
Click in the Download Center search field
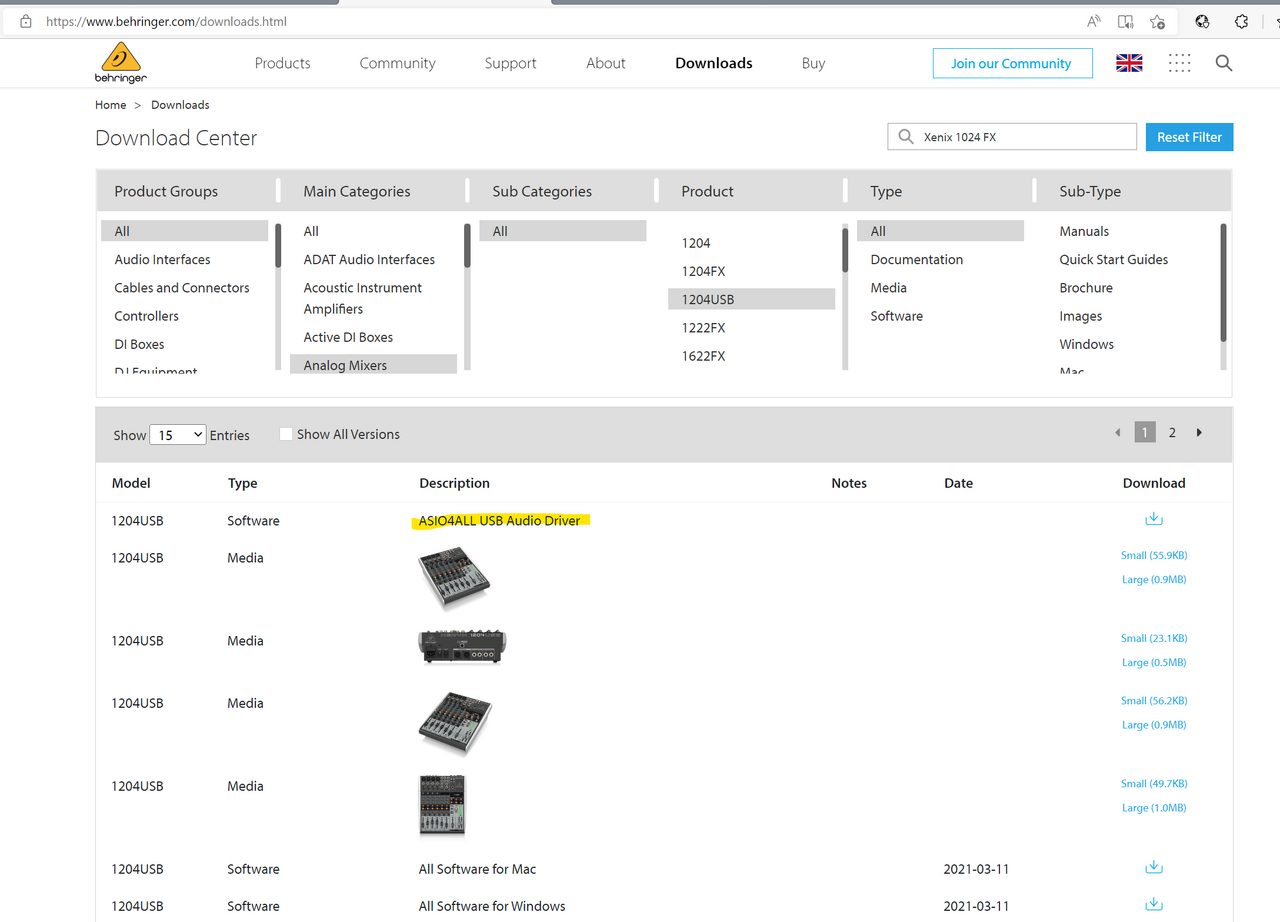pos(1012,137)
